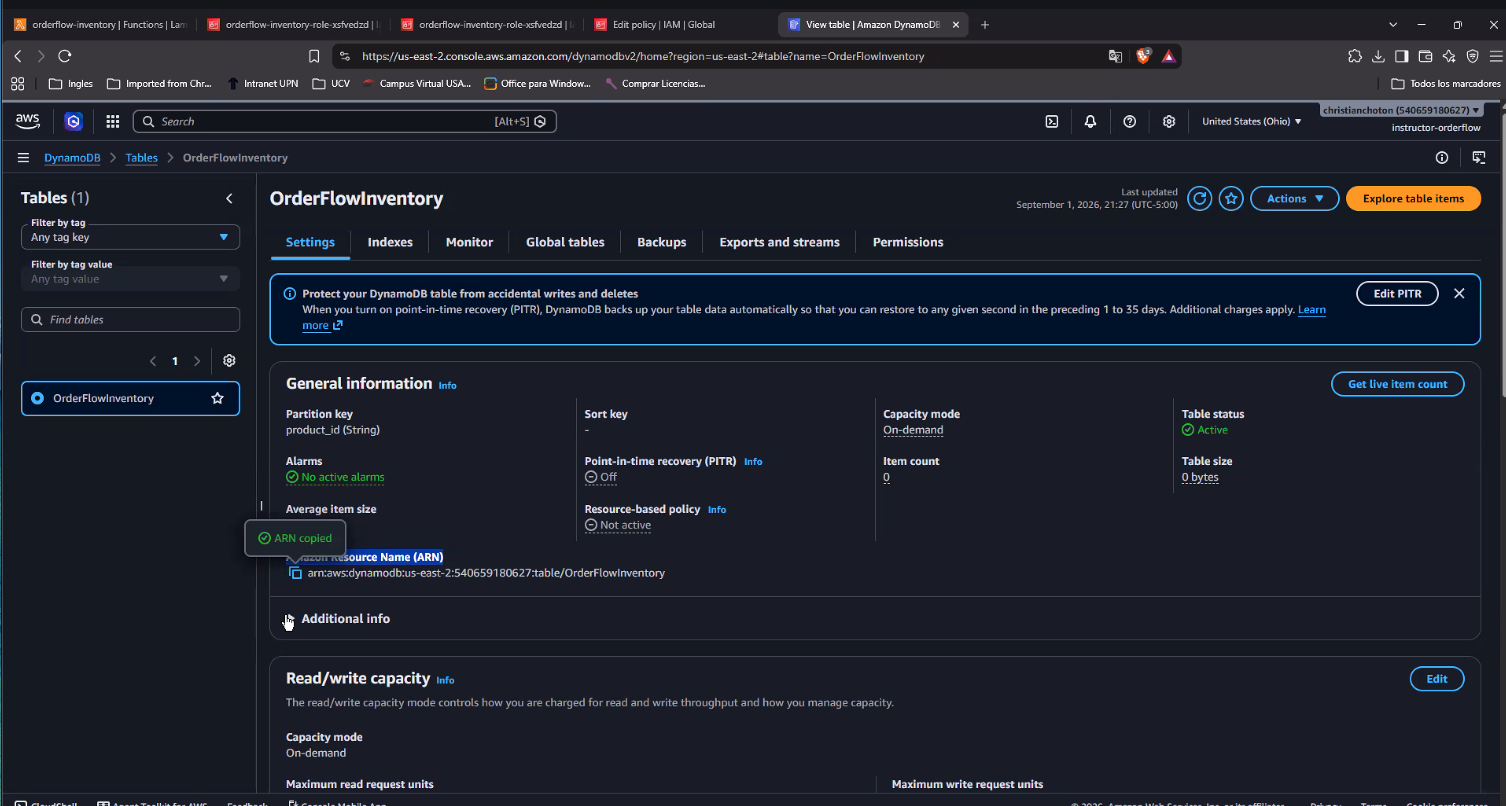Open the Global tables tab
The image size is (1506, 806).
coord(565,242)
